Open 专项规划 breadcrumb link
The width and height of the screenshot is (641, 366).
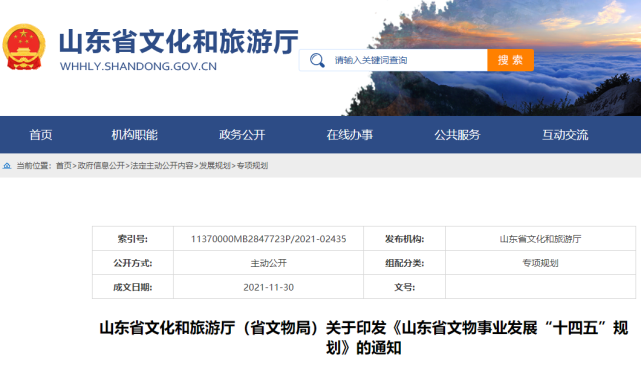pos(252,166)
